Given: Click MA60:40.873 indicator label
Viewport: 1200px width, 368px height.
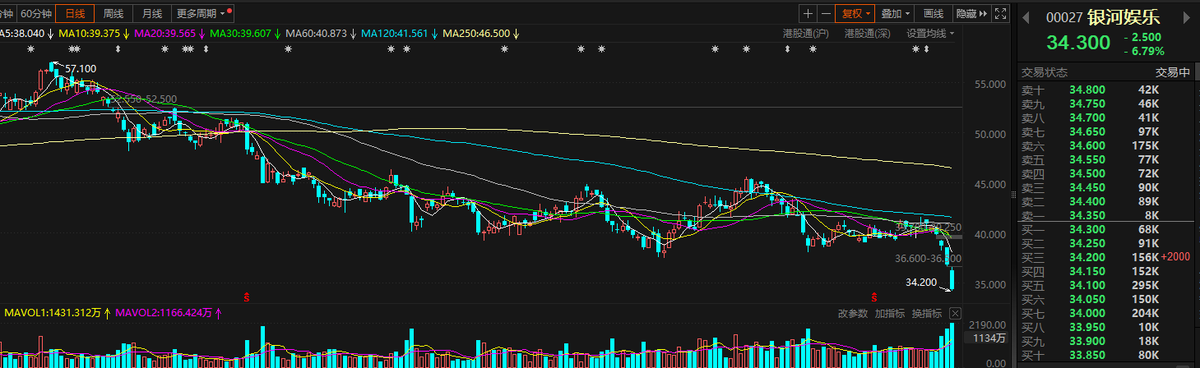Looking at the screenshot, I should [x=320, y=33].
